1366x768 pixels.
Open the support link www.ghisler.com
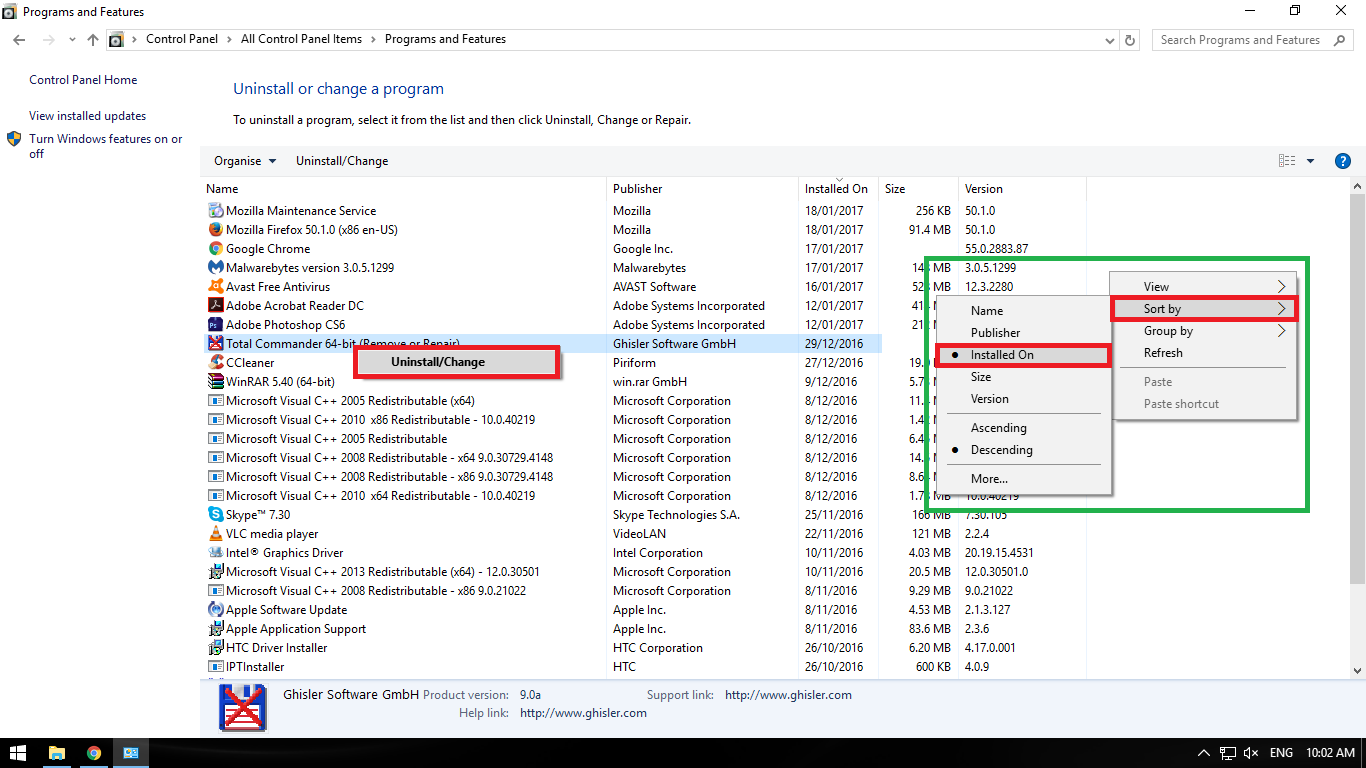[x=788, y=695]
